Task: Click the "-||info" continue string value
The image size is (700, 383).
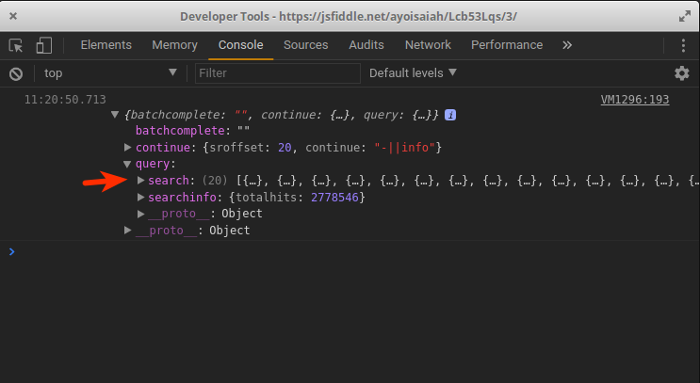Action: [x=405, y=147]
